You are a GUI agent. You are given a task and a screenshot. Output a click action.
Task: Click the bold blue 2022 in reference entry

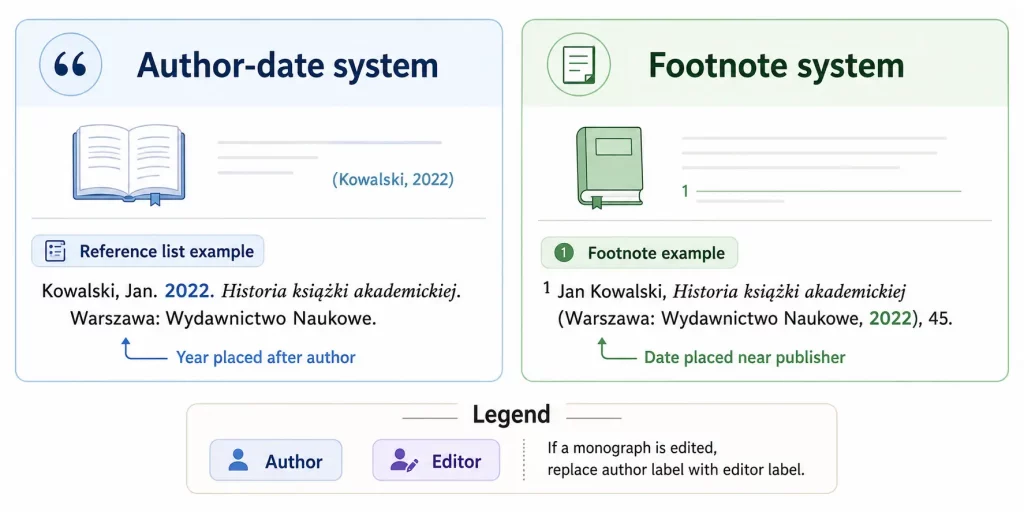click(189, 291)
